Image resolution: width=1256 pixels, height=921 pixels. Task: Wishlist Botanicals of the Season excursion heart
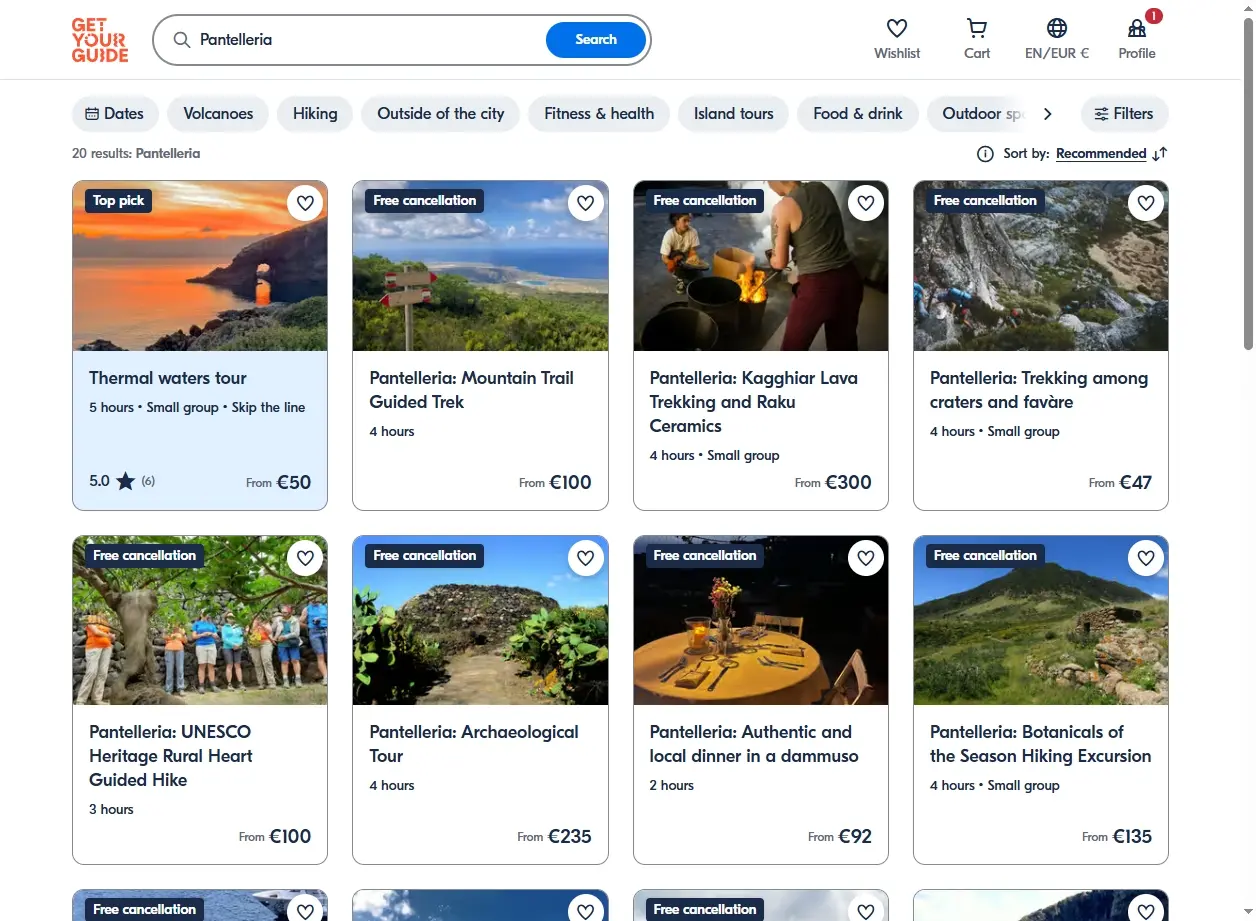pyautogui.click(x=1146, y=557)
